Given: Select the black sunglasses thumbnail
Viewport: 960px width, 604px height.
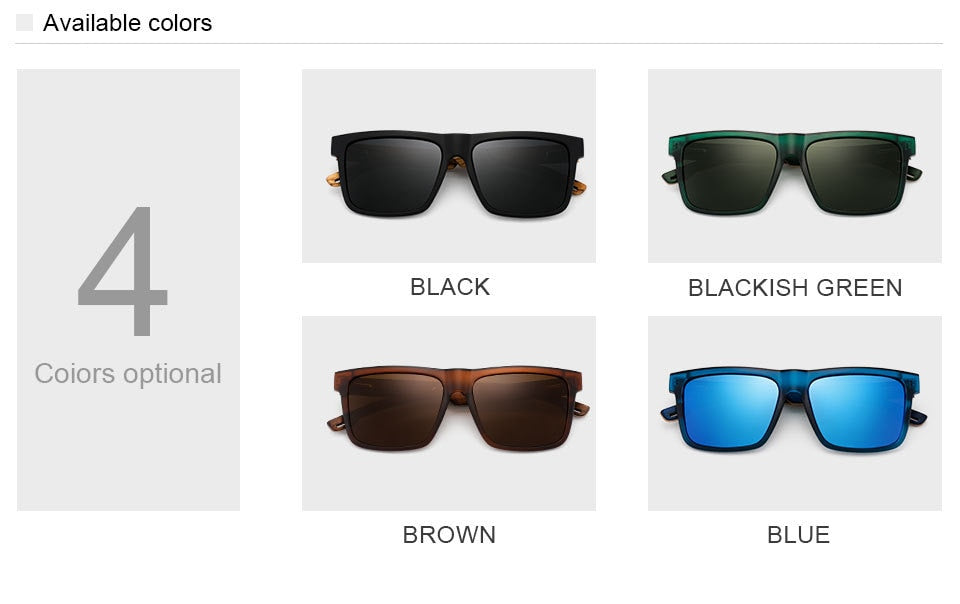Looking at the screenshot, I should point(449,166).
